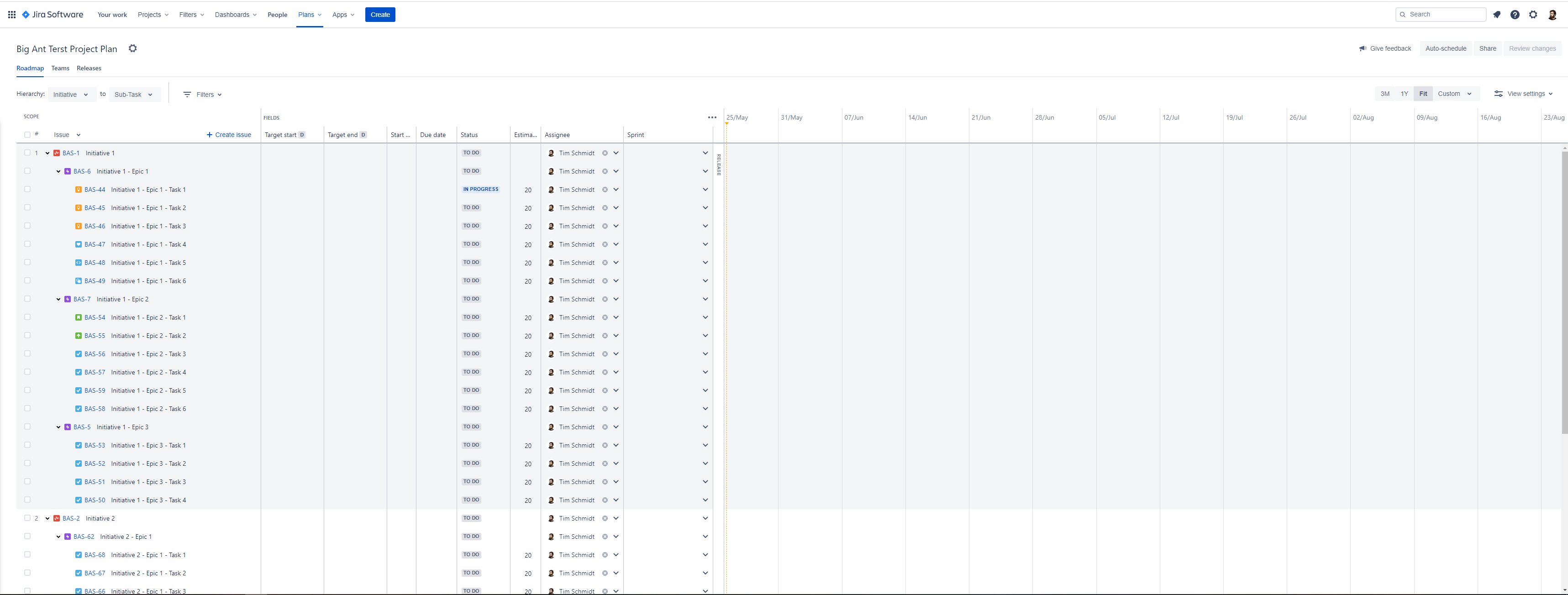Open the fields more options ellipsis
This screenshot has width=1568, height=595.
click(x=712, y=117)
